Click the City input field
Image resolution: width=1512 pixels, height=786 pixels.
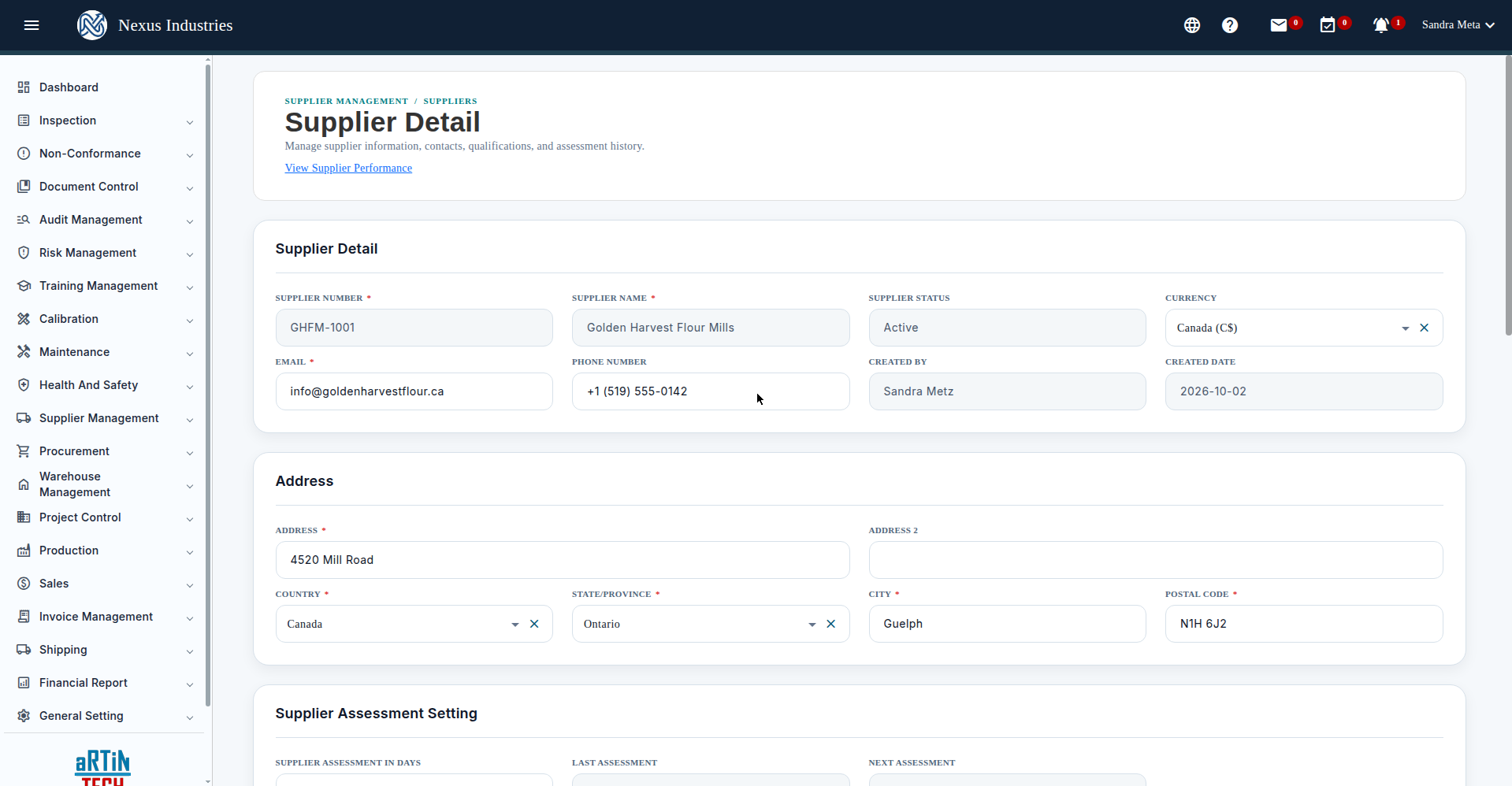[1008, 624]
